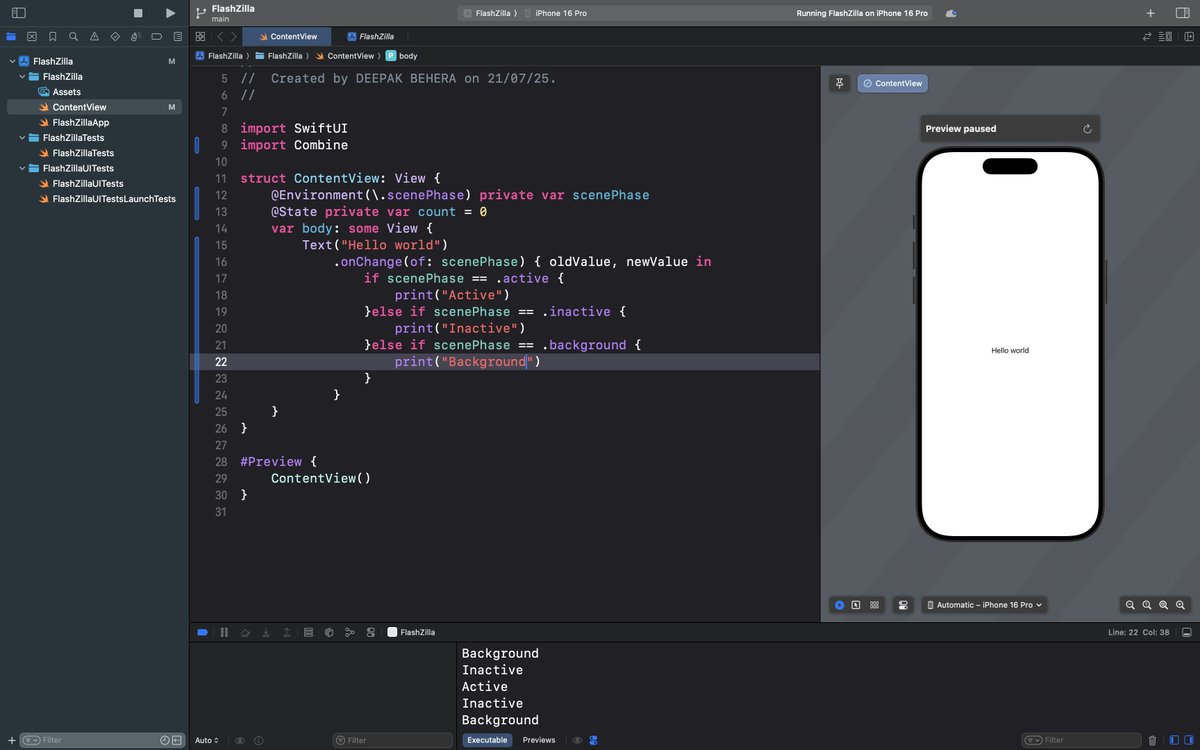Clear the console with trash icon

point(1152,740)
